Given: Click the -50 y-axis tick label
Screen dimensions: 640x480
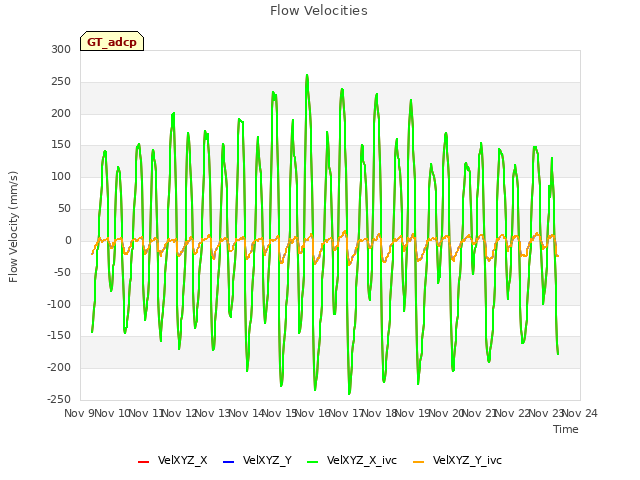Looking at the screenshot, I should point(62,272).
